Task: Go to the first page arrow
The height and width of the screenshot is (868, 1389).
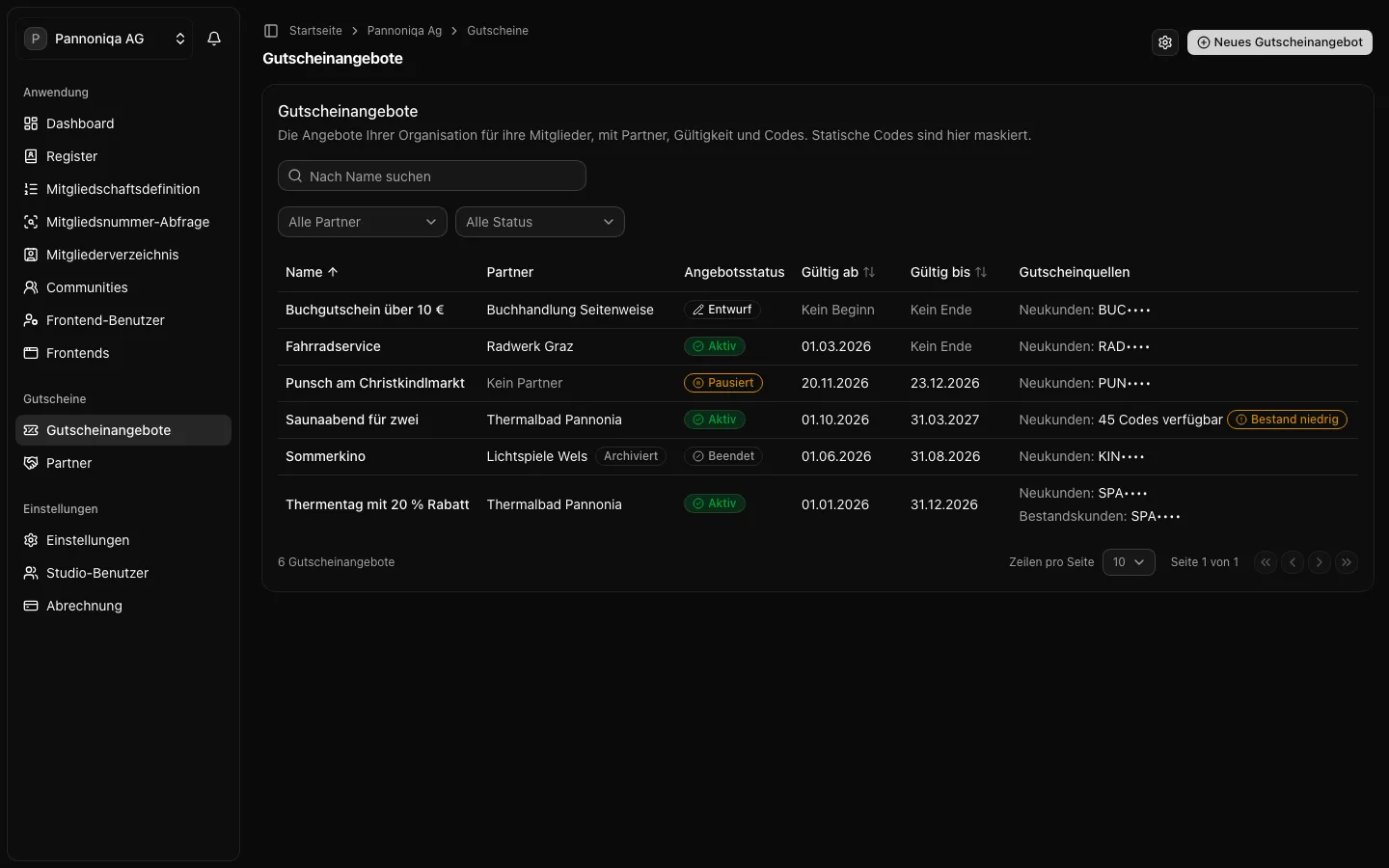Action: tap(1266, 562)
